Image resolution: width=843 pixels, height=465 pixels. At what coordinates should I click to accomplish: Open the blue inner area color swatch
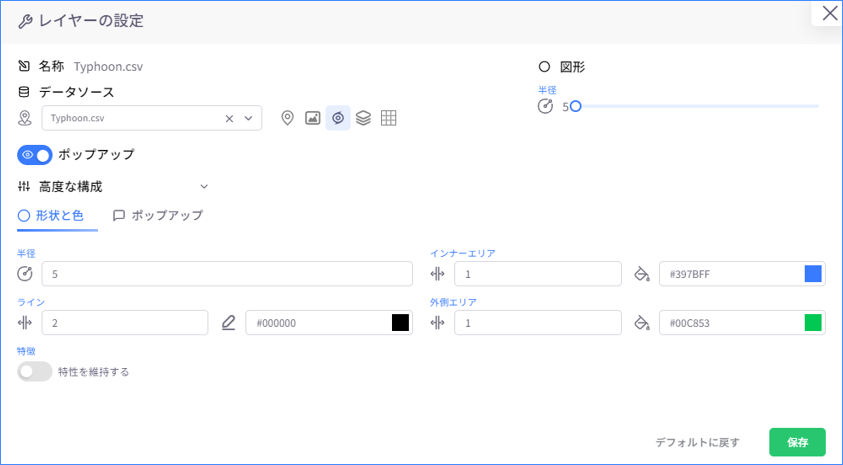click(x=813, y=274)
